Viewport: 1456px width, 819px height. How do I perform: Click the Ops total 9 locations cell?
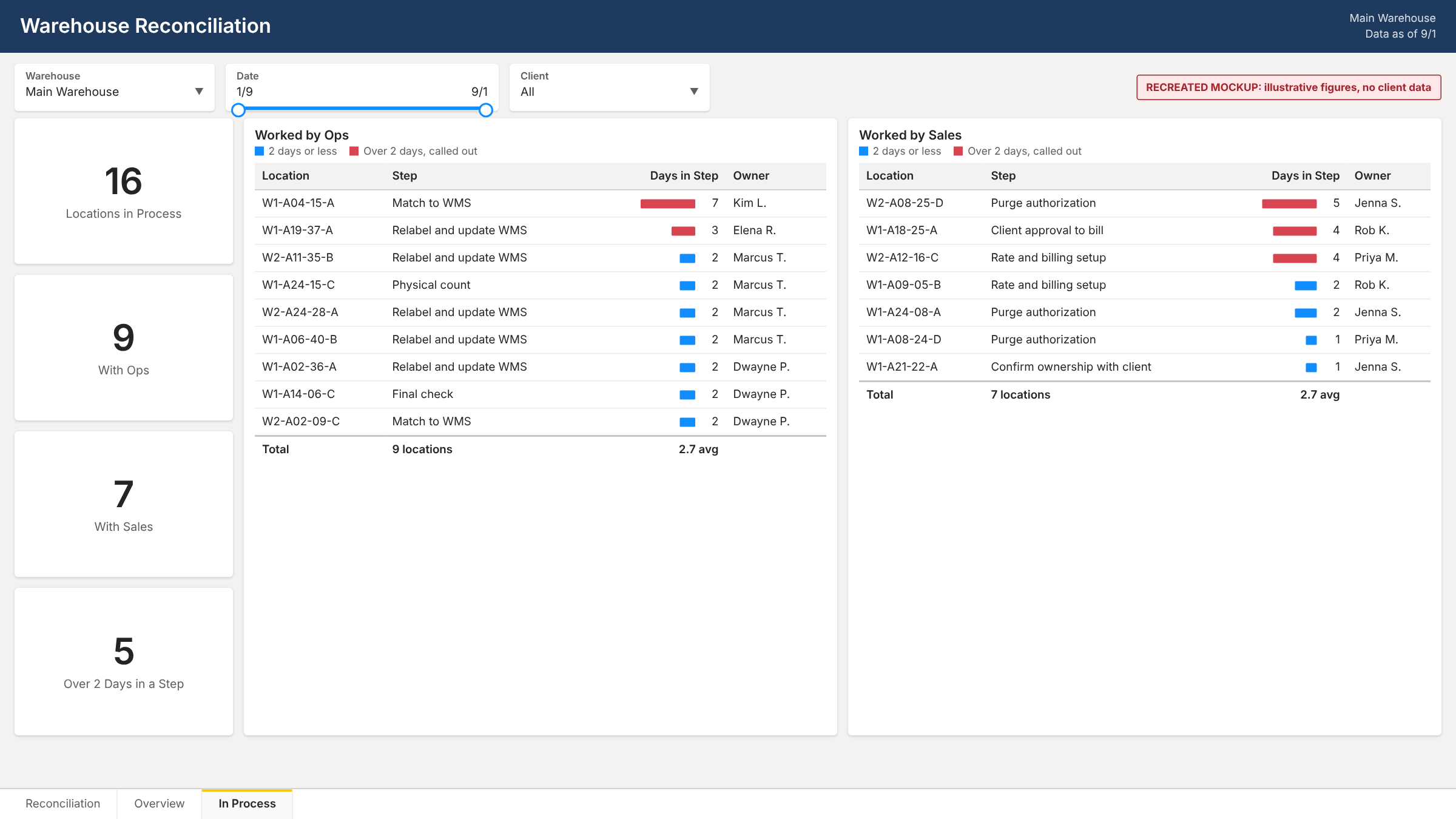point(422,449)
